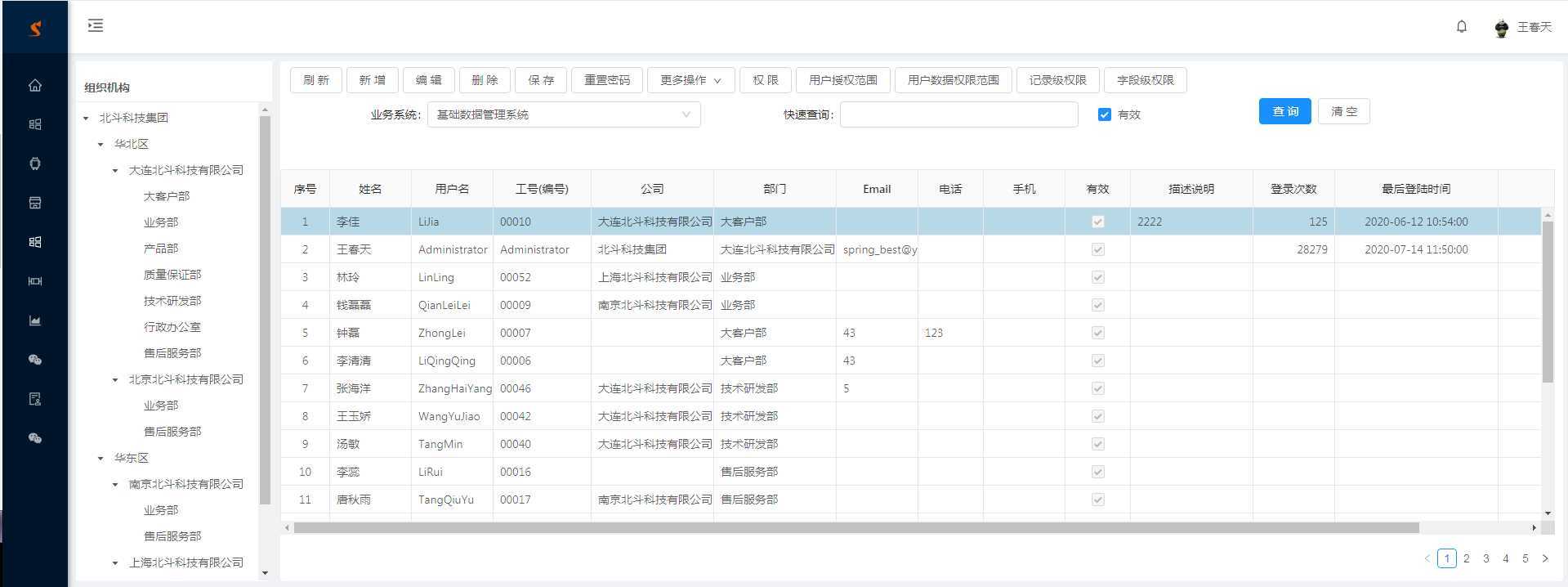Toggle the 有效 checkbox in the 林玲 row
This screenshot has height=587, width=1568.
click(1097, 277)
